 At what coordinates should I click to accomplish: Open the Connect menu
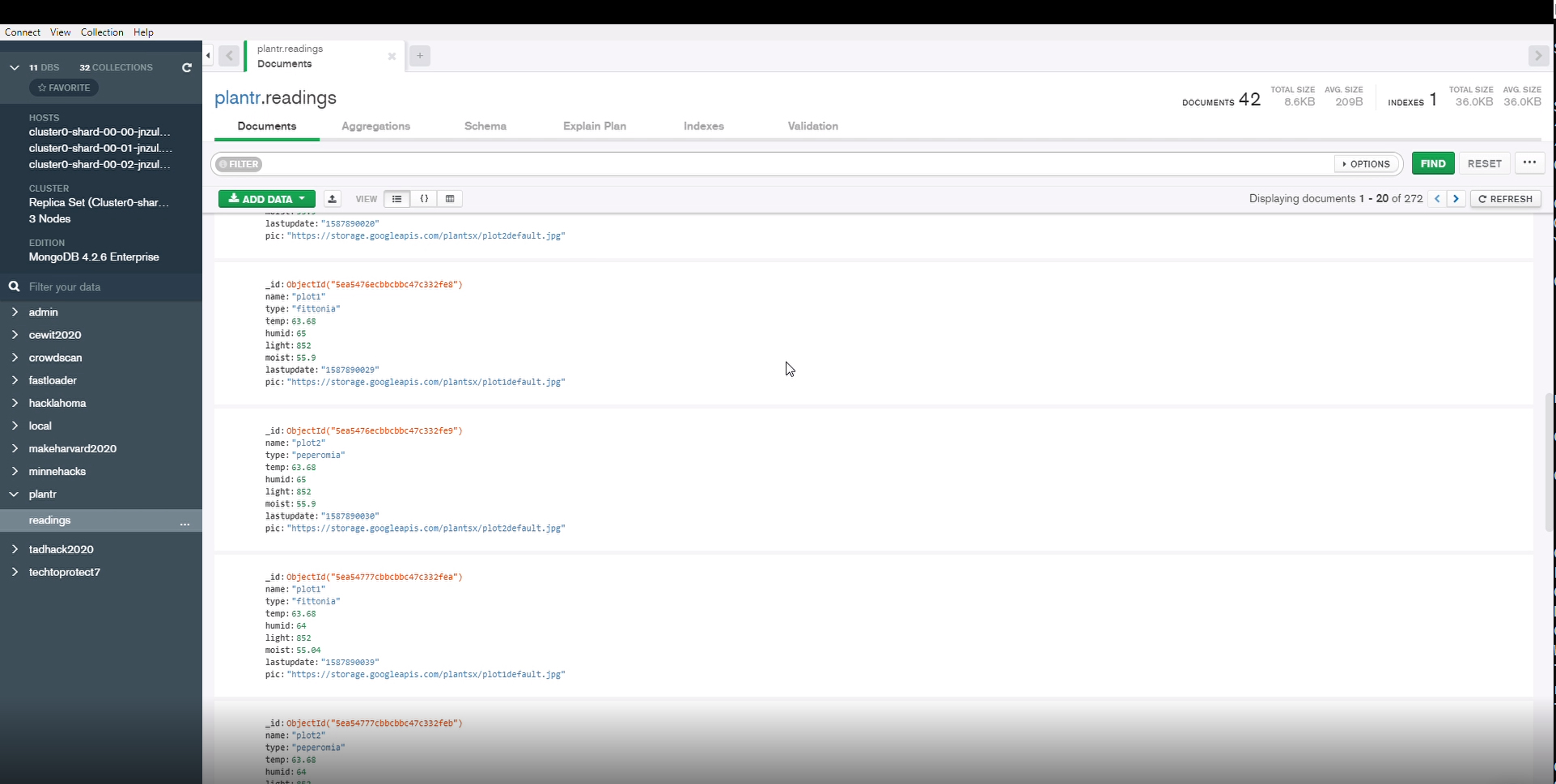point(23,32)
